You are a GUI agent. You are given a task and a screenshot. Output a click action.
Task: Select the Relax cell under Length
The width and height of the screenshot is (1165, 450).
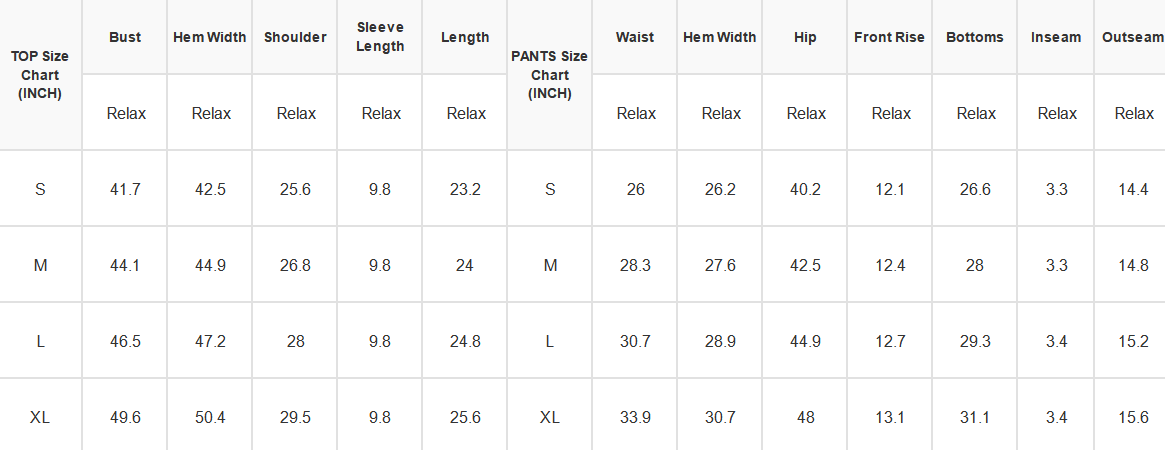click(x=465, y=114)
